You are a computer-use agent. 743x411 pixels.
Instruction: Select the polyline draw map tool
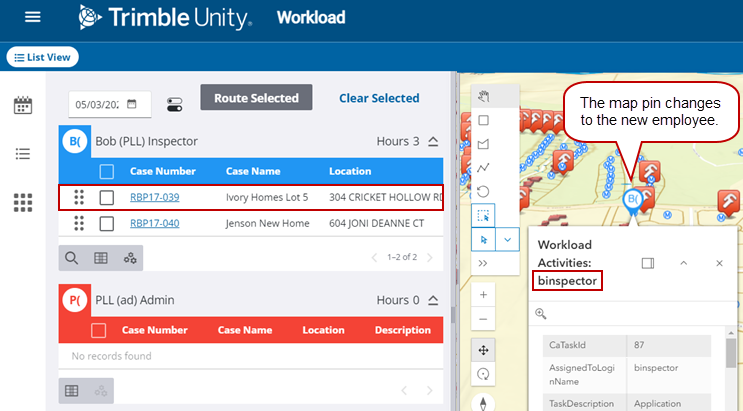(x=483, y=168)
